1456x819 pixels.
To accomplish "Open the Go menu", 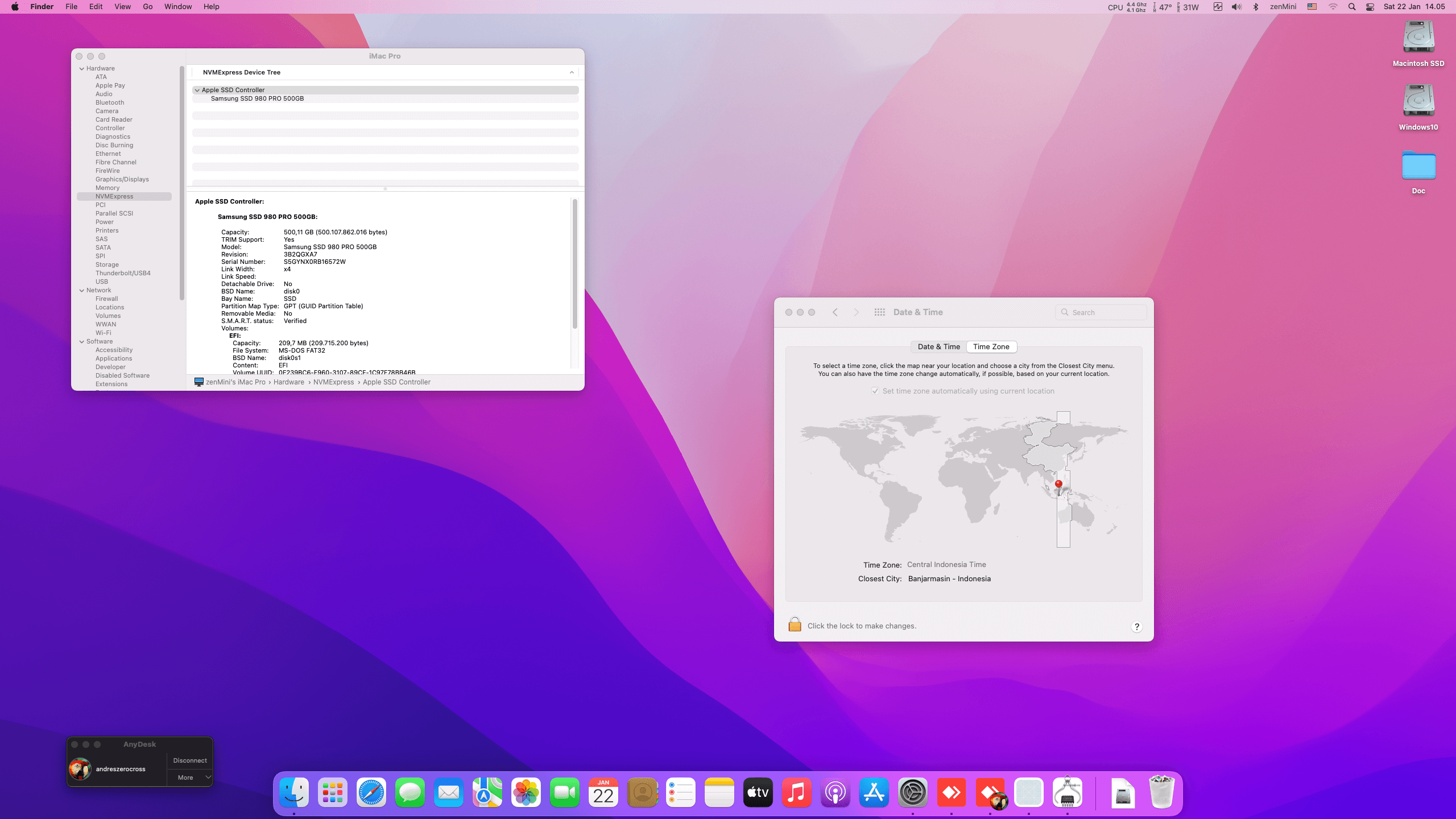I will tap(148, 7).
